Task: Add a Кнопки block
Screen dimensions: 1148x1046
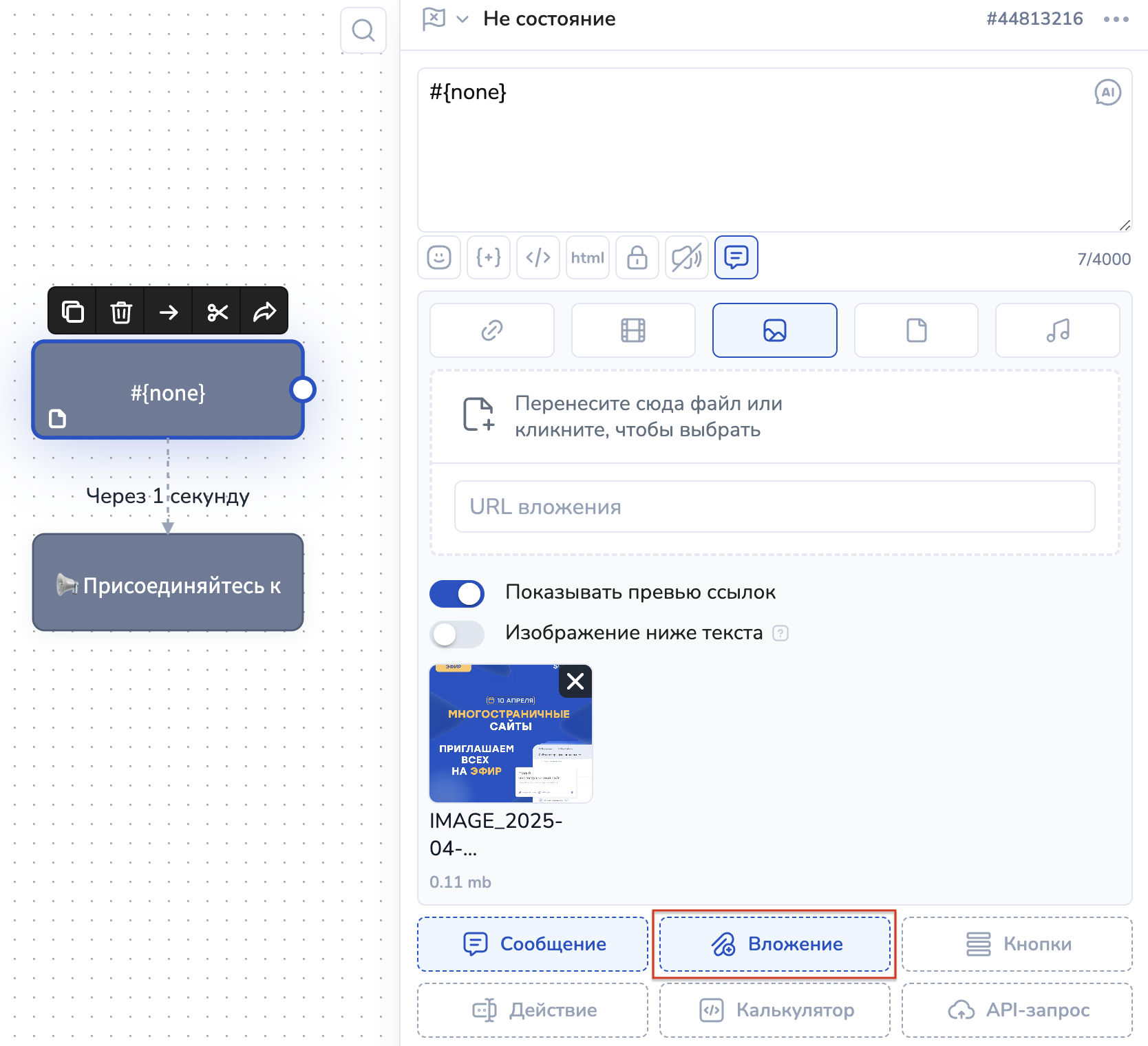Action: (x=1017, y=943)
